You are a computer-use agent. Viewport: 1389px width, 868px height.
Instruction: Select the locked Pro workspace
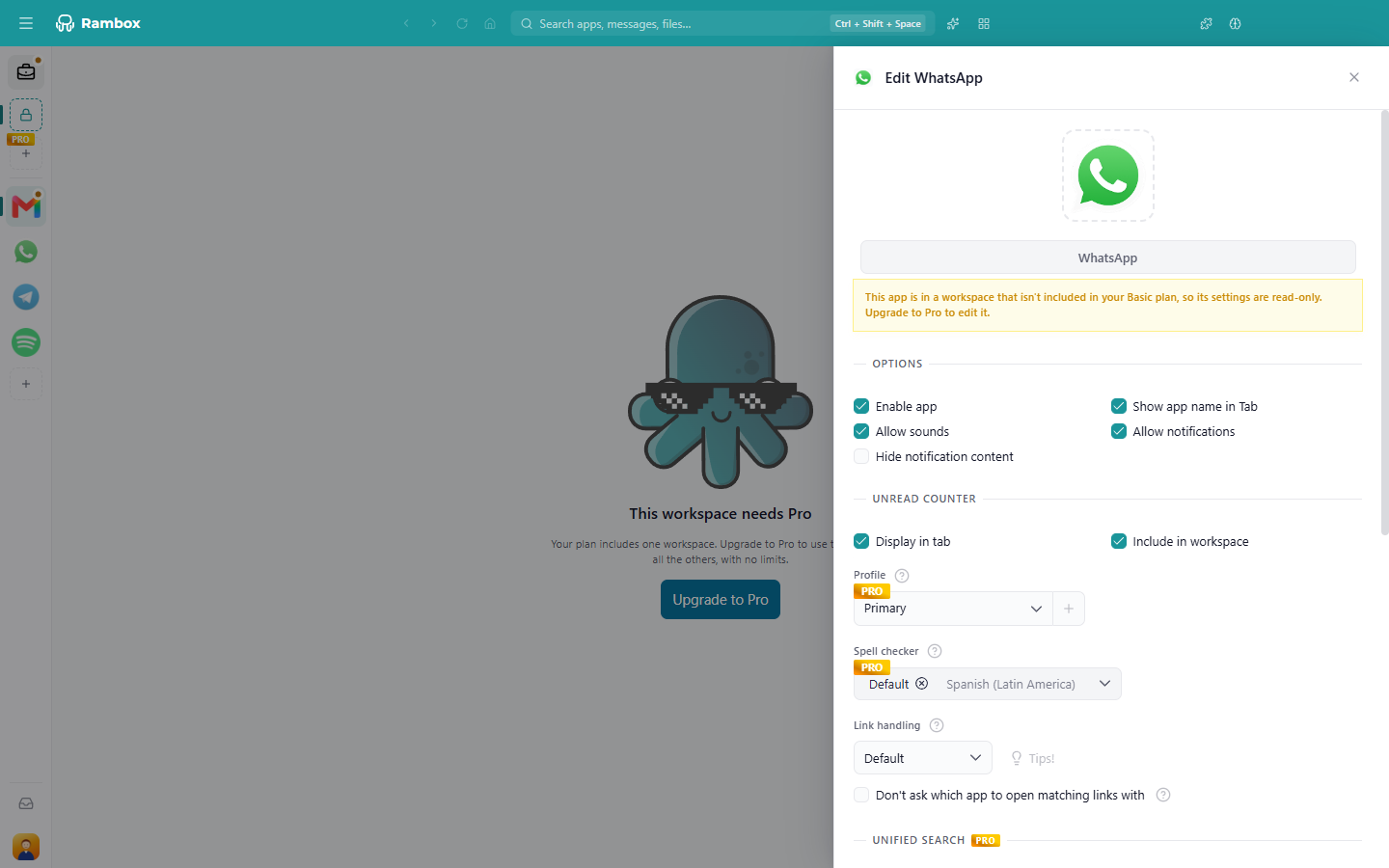(26, 115)
